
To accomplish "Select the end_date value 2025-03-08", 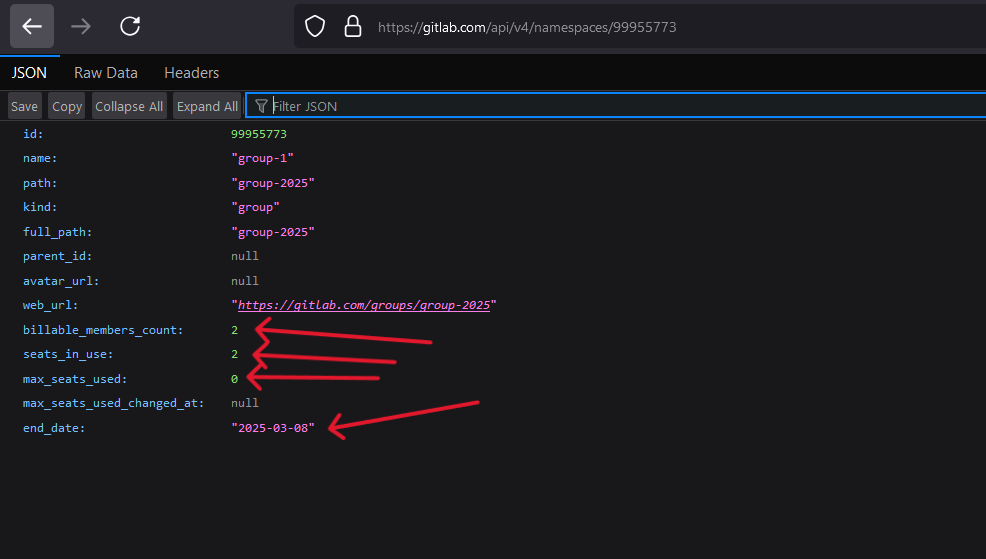I will click(272, 428).
